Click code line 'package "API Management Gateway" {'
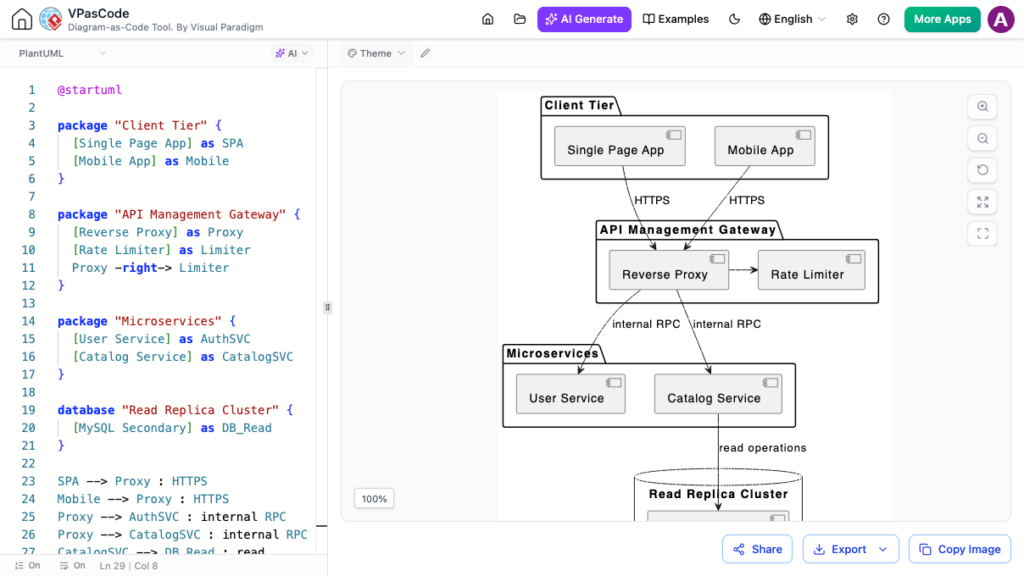The width and height of the screenshot is (1024, 576). [x=178, y=214]
